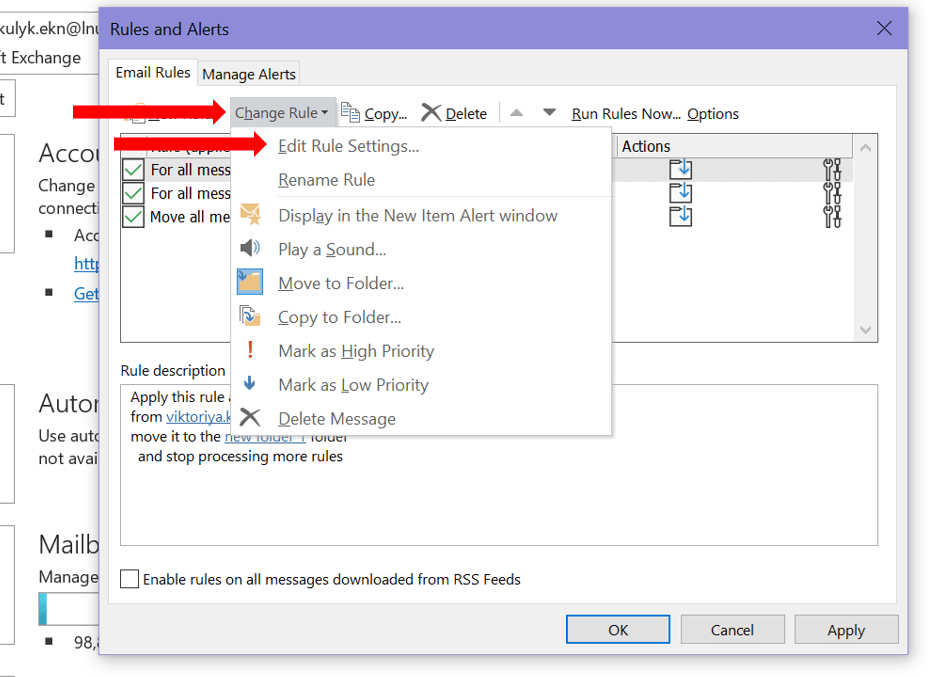Move rule down with triangle arrow
This screenshot has height=677, width=940.
tap(549, 113)
